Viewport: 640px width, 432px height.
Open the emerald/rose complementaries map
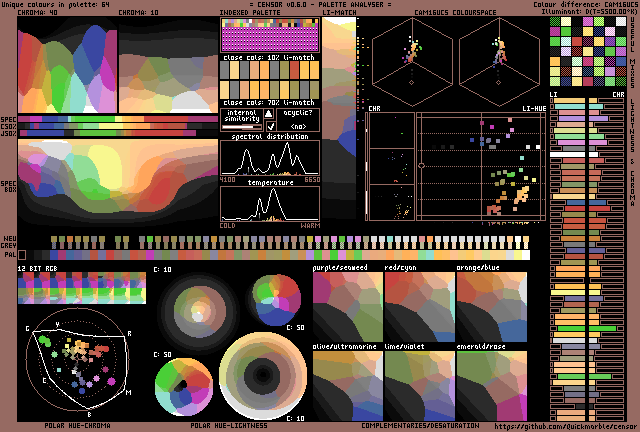pyautogui.click(x=492, y=386)
